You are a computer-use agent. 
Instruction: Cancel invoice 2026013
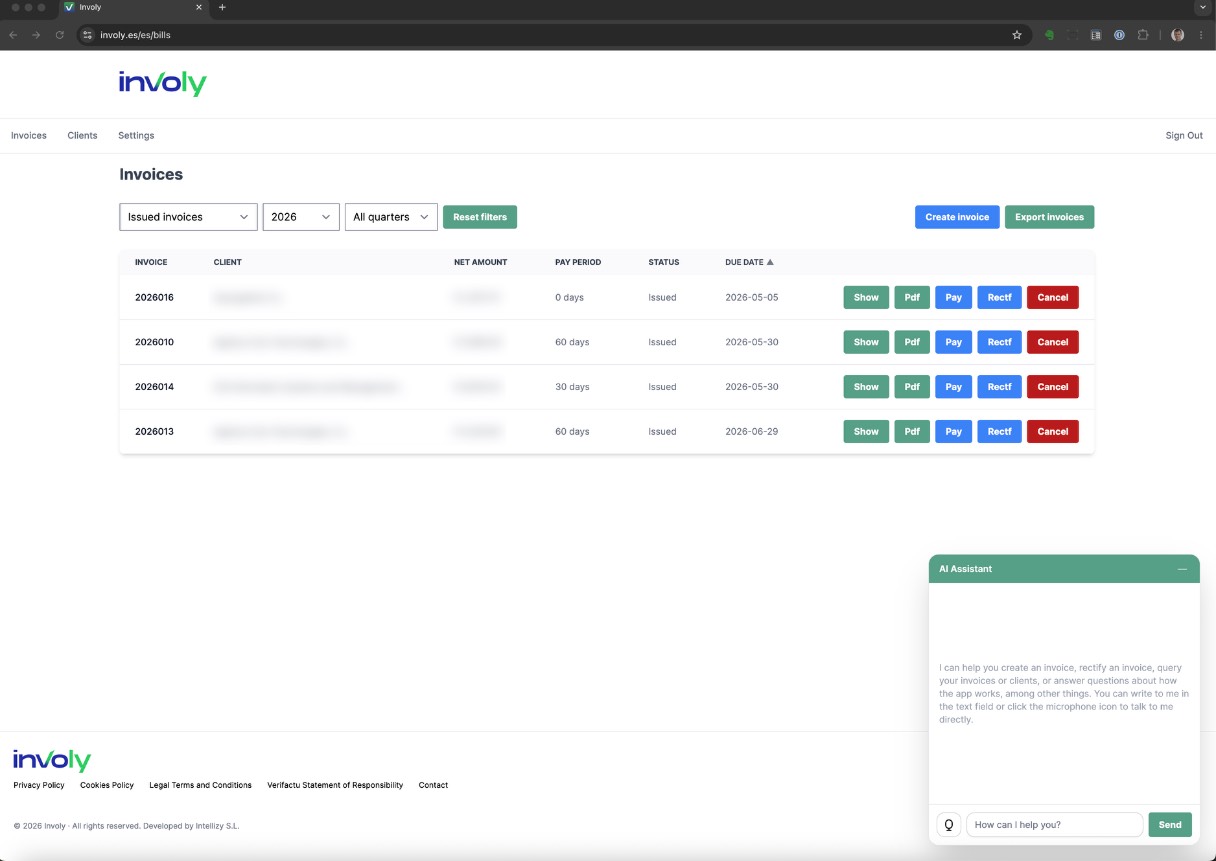(1053, 432)
